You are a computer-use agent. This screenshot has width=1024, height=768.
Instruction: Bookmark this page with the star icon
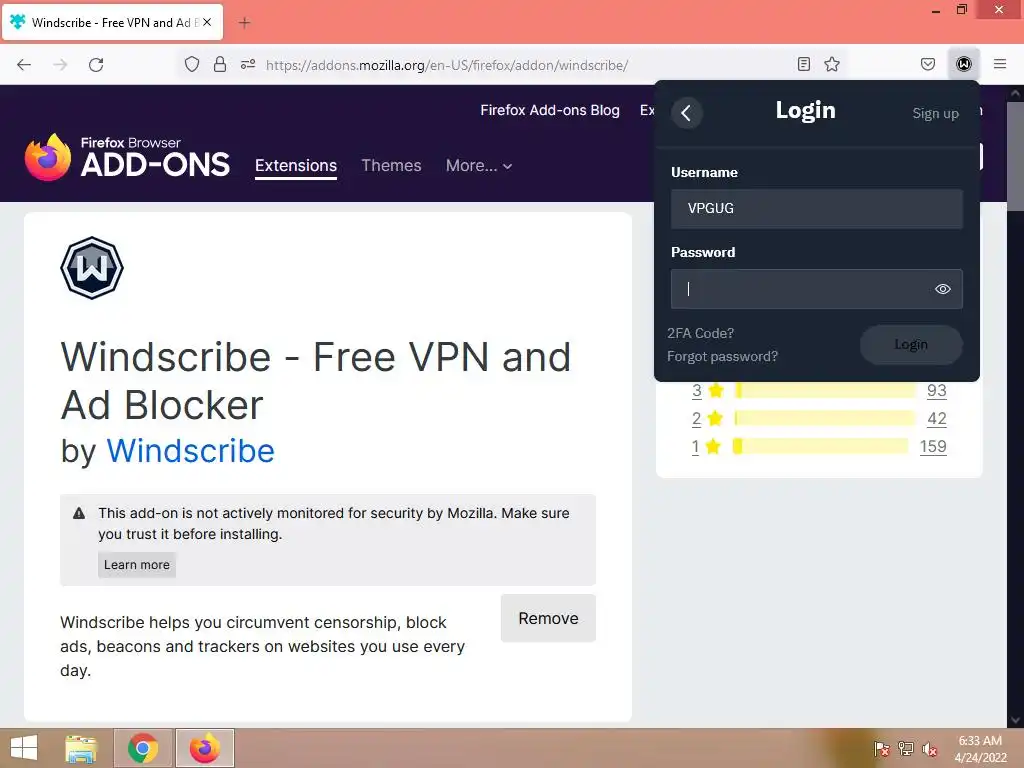[x=832, y=64]
